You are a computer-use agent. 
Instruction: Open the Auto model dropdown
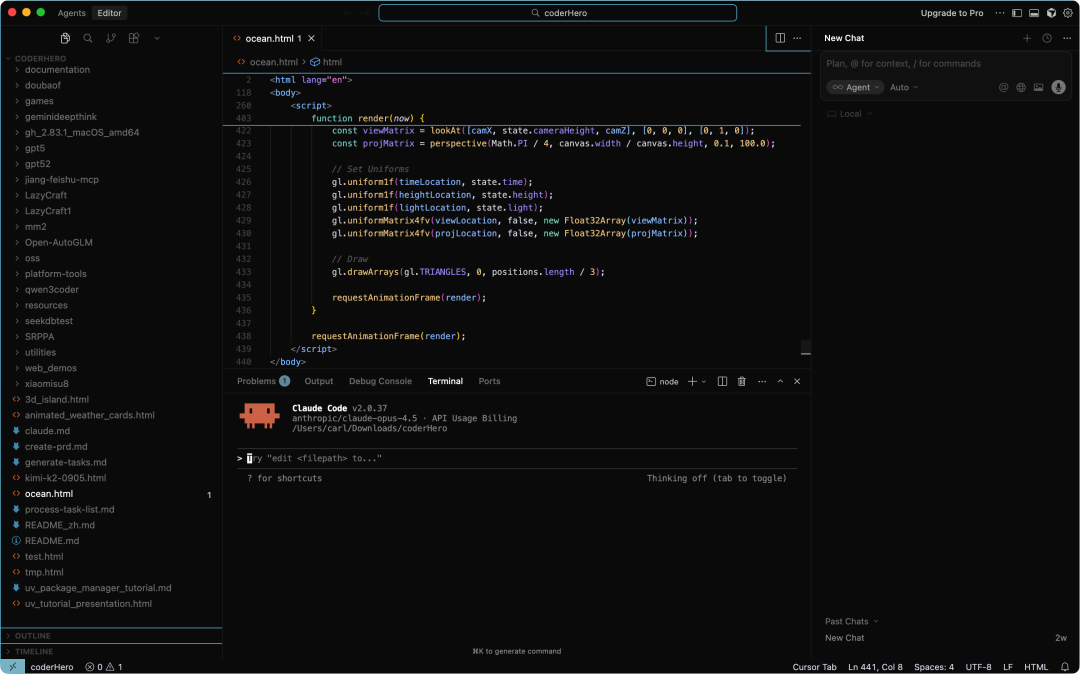903,87
